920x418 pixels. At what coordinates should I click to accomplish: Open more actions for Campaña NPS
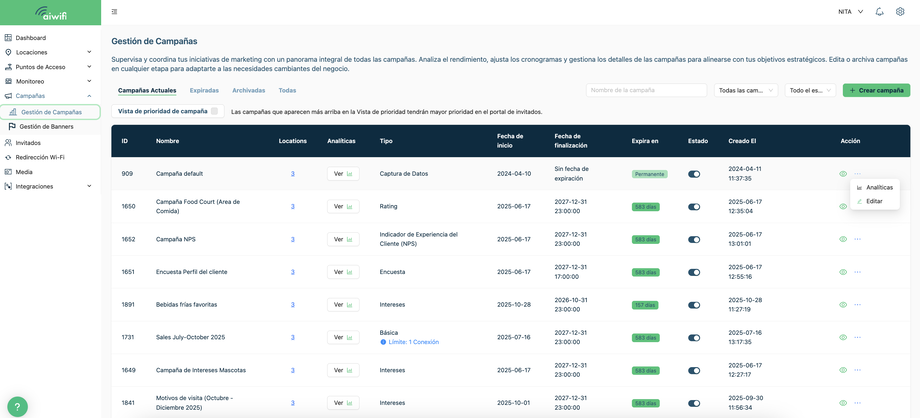pos(858,240)
